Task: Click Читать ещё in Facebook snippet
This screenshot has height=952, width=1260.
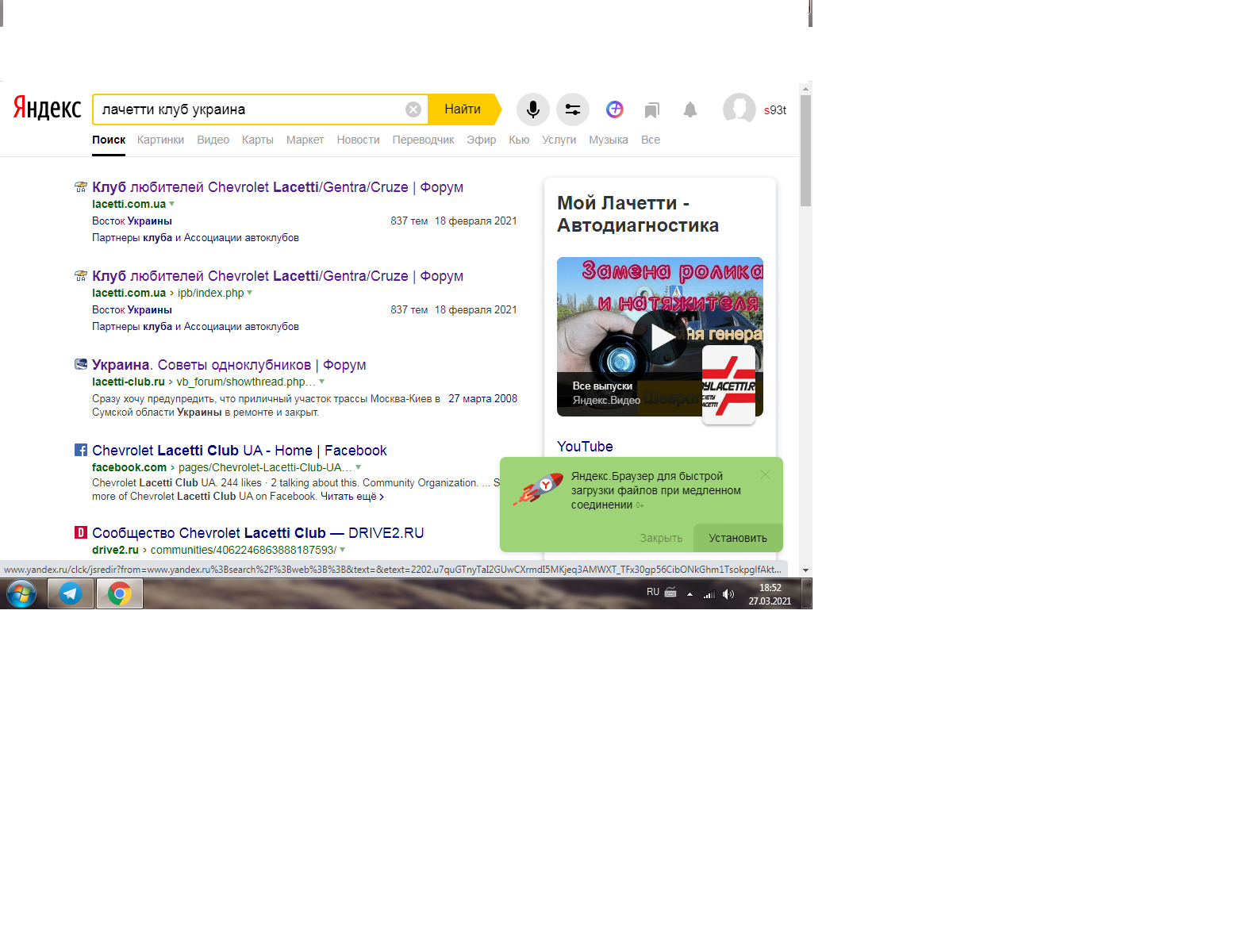Action: [352, 497]
